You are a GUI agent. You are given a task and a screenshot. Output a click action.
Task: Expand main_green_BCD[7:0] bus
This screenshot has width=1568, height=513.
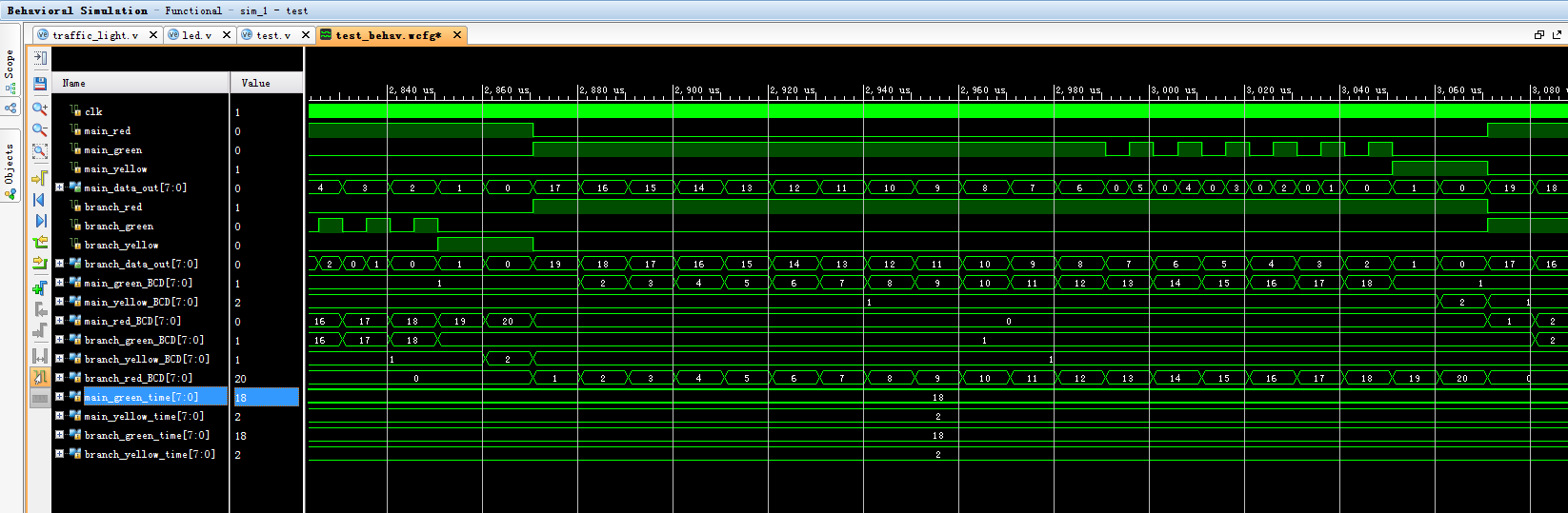59,283
